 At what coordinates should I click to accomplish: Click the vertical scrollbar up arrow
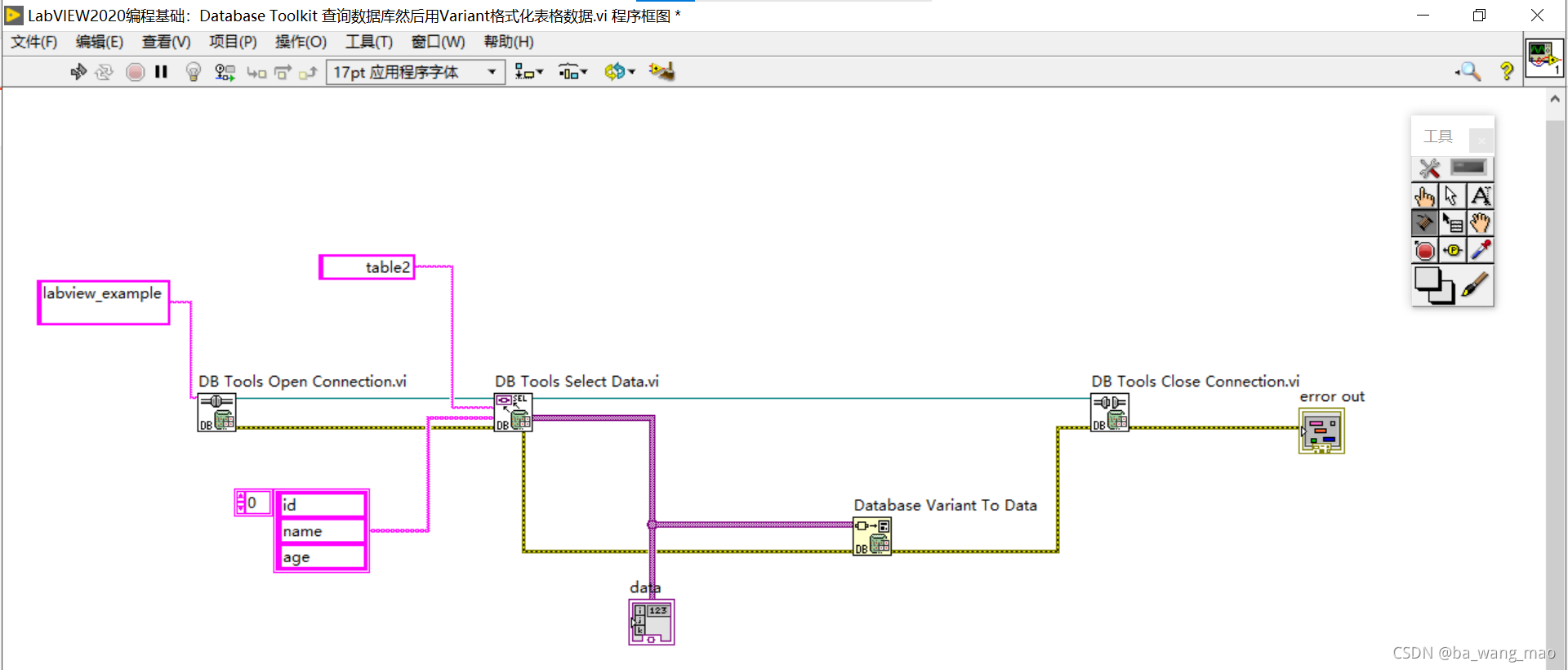[x=1555, y=99]
